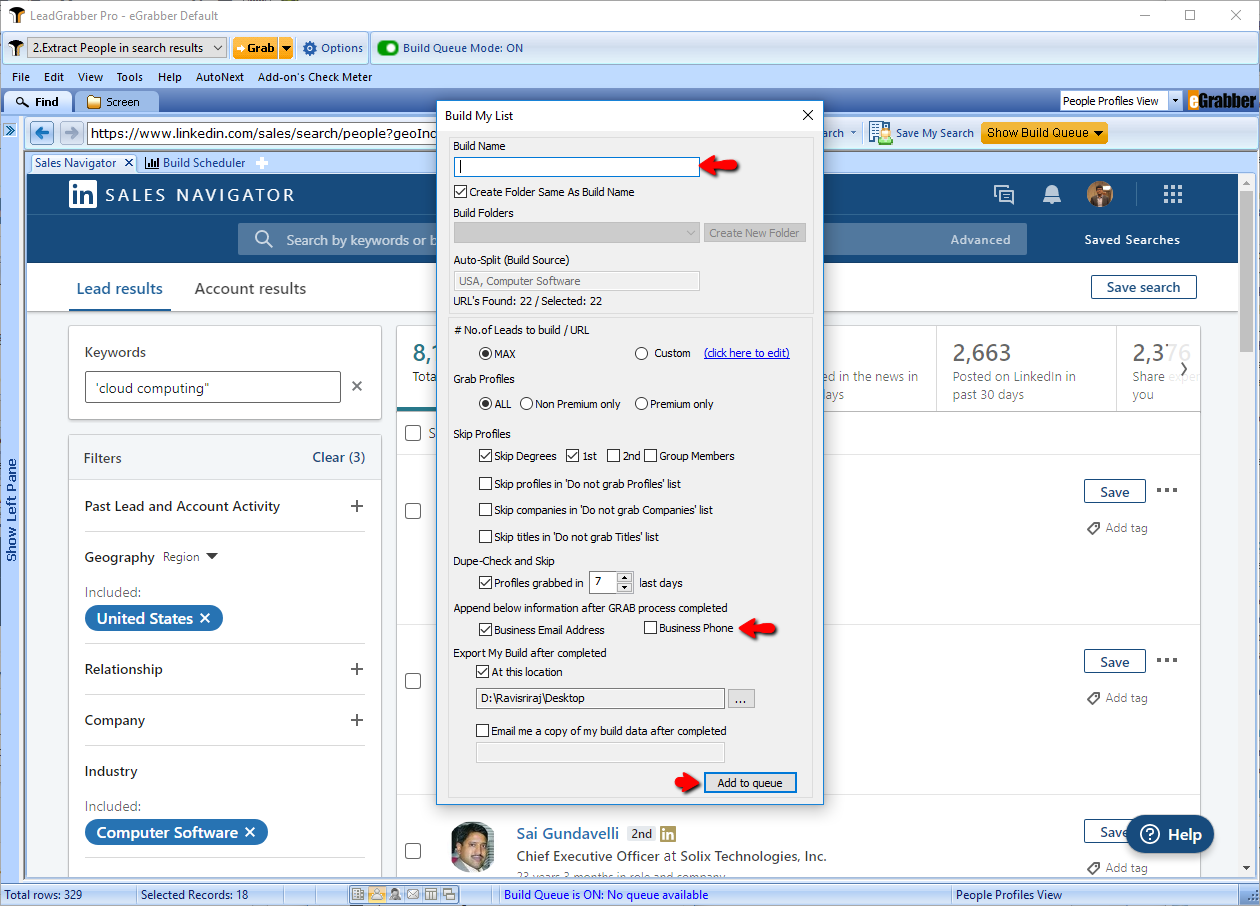Click the Build Name input field
This screenshot has width=1260, height=906.
(x=576, y=167)
